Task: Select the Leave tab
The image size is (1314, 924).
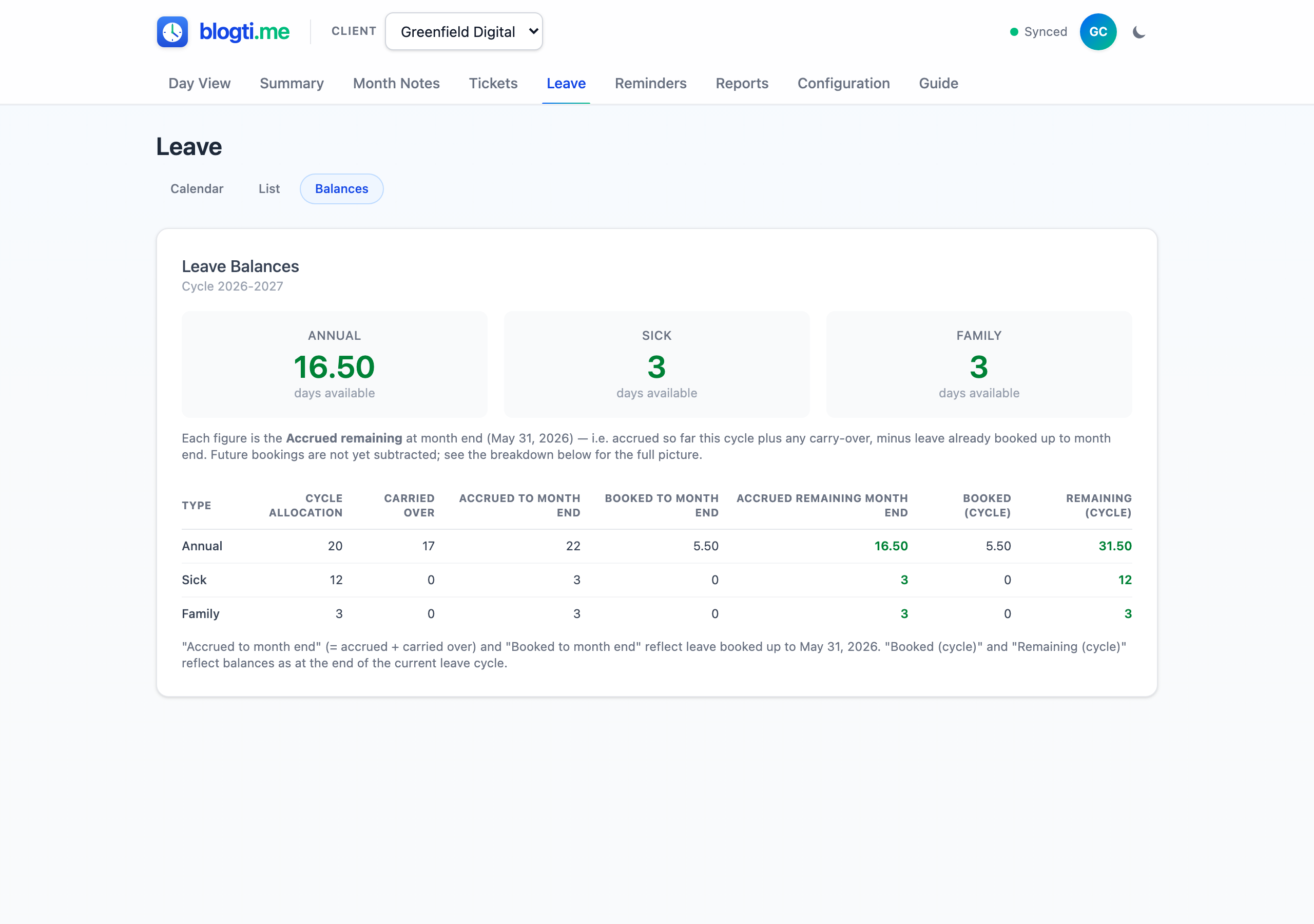Action: point(566,84)
